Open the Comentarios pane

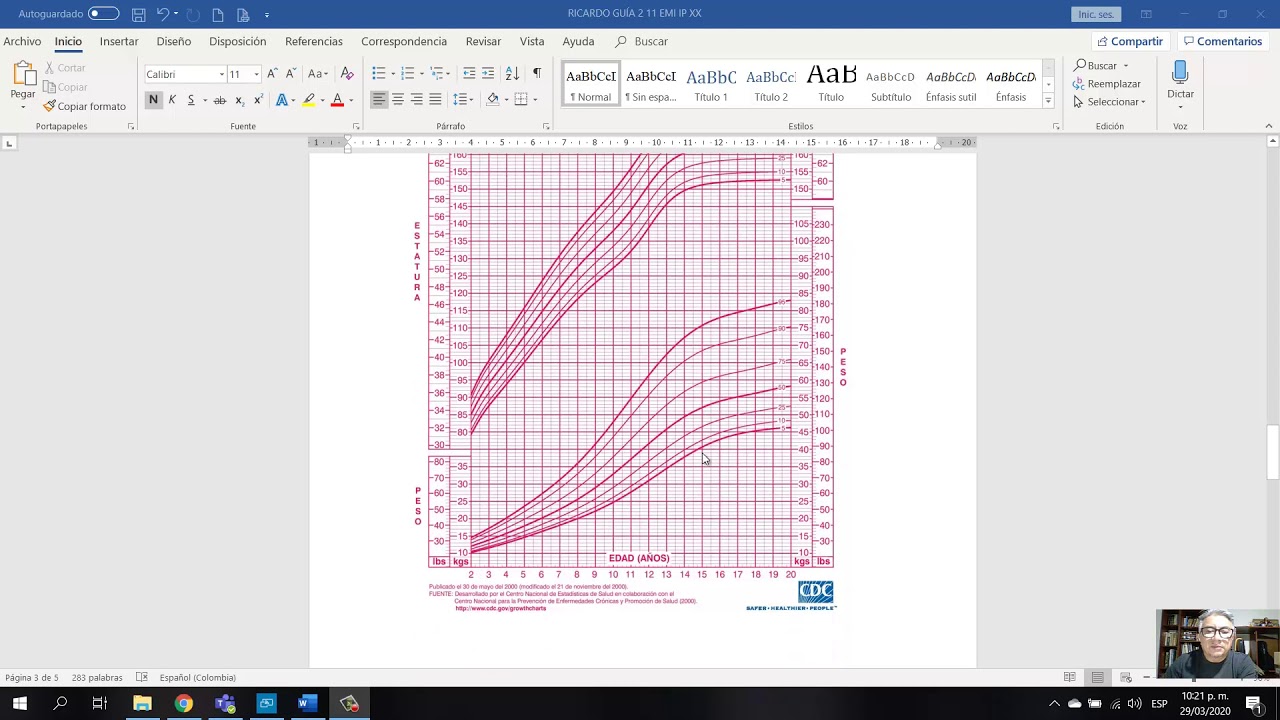pyautogui.click(x=1222, y=41)
